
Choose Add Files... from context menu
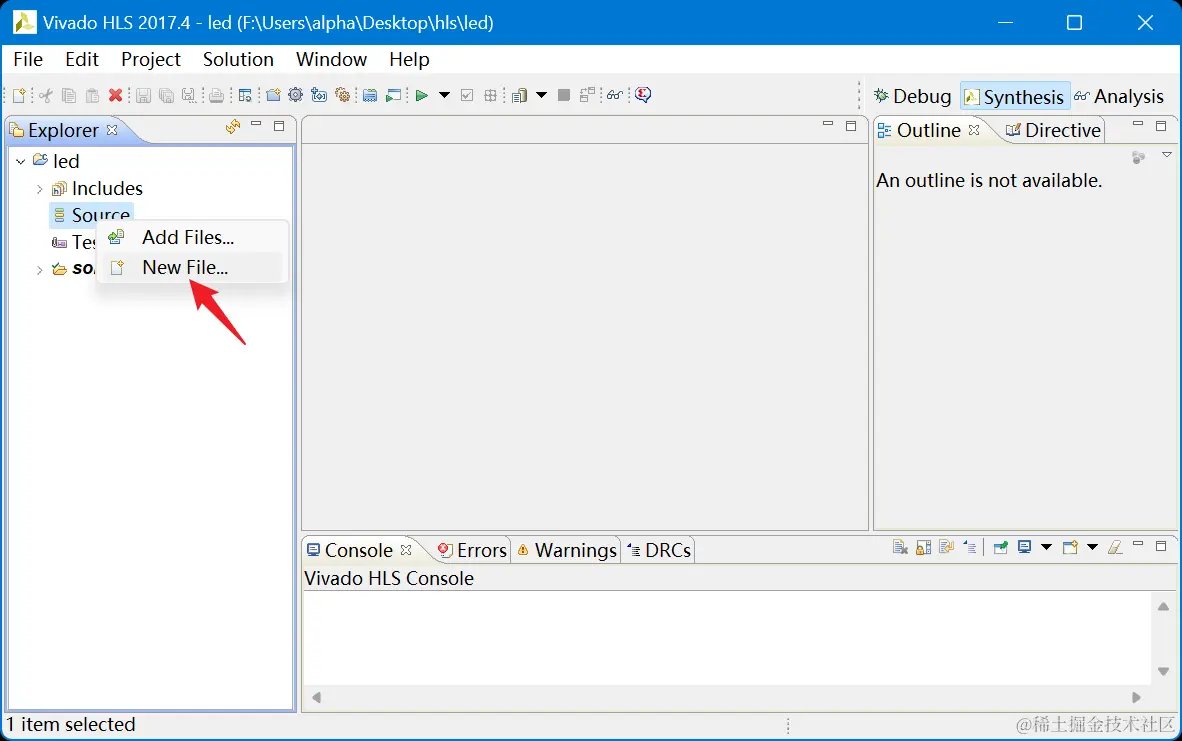(192, 237)
